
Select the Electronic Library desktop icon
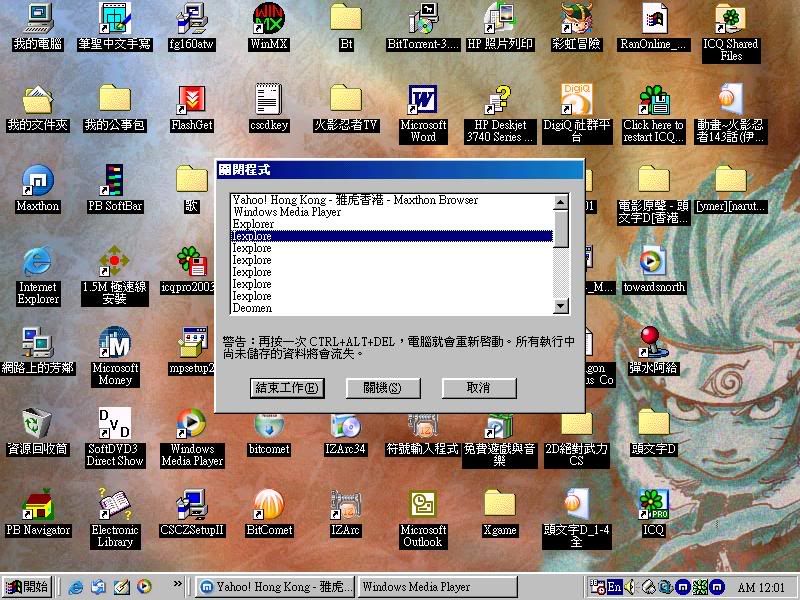click(115, 506)
